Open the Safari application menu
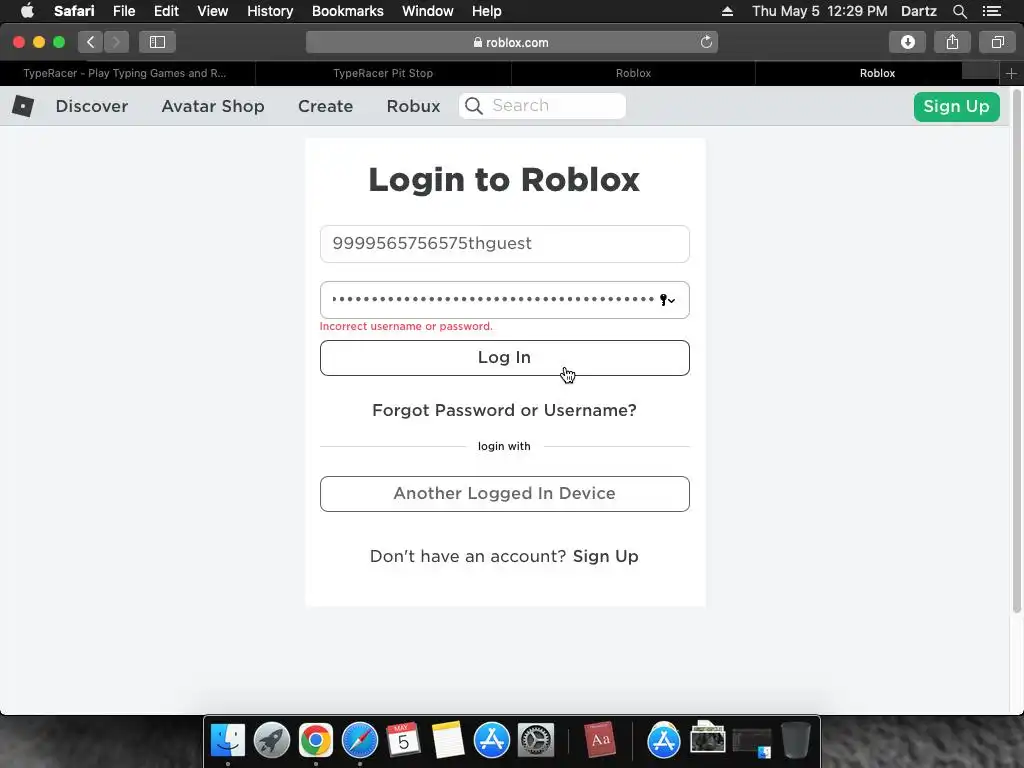This screenshot has height=768, width=1024. click(74, 11)
